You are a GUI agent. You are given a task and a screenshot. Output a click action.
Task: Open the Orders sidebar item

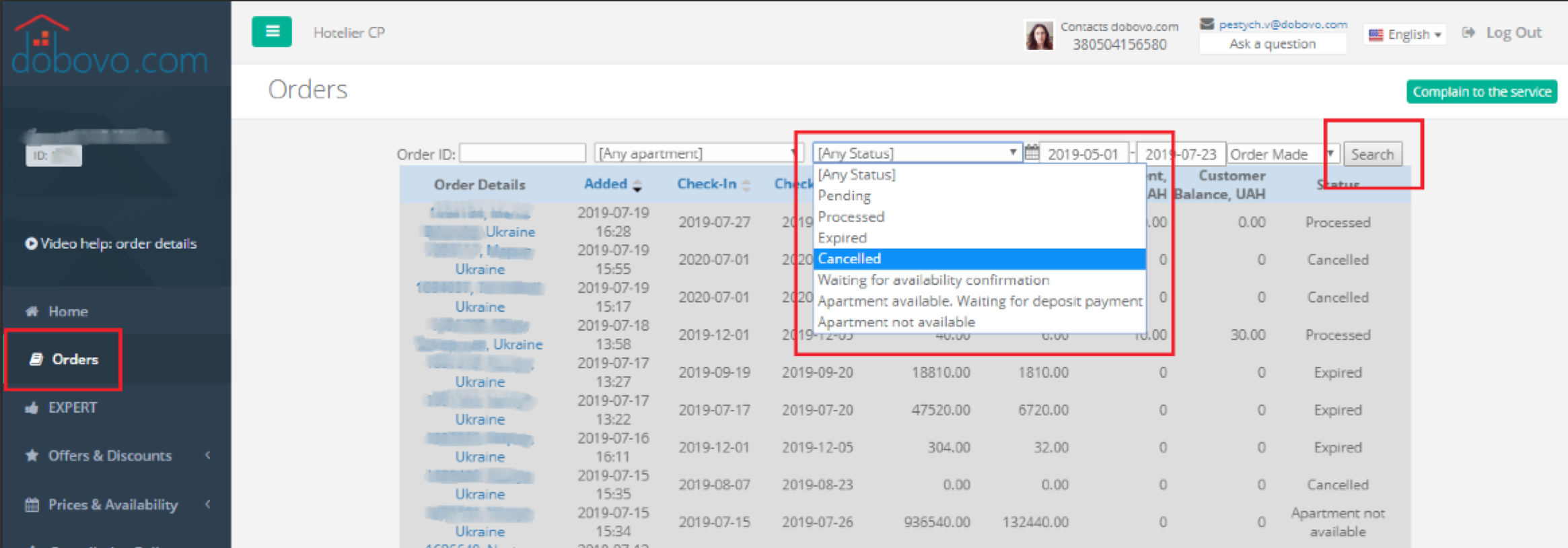point(75,359)
